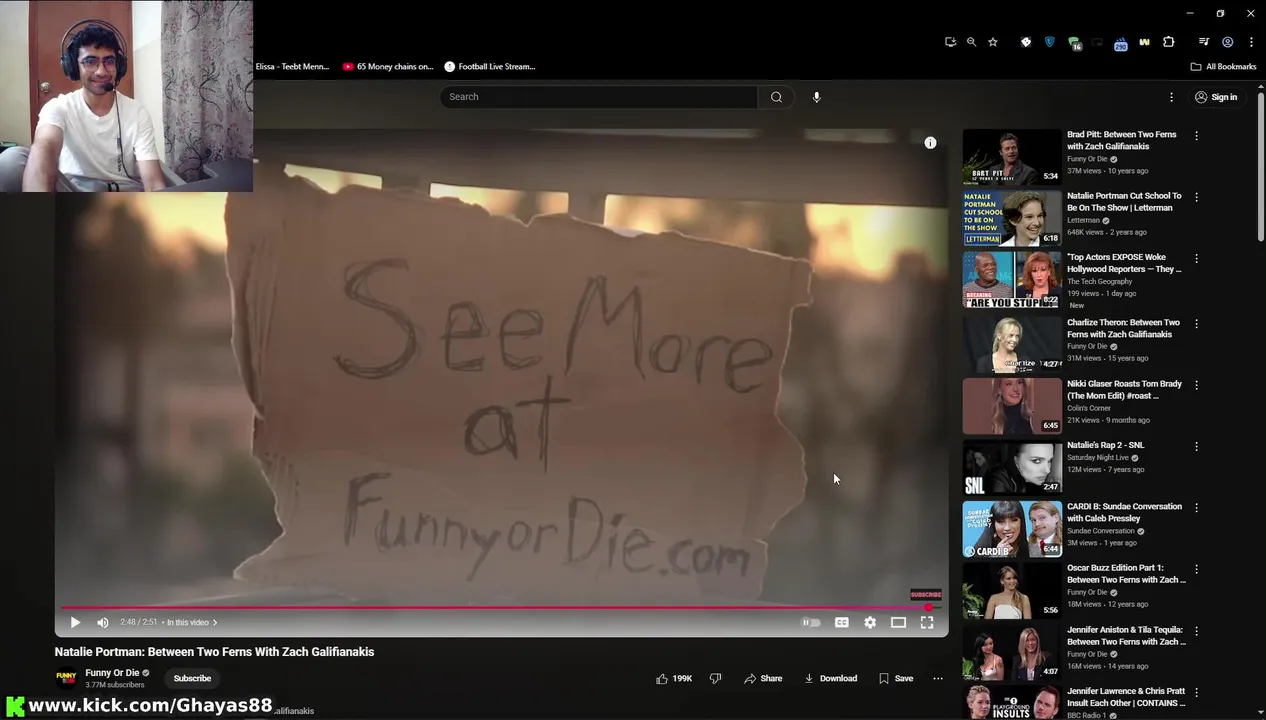Open options menu for Letterman video
The height and width of the screenshot is (720, 1266).
click(x=1196, y=197)
